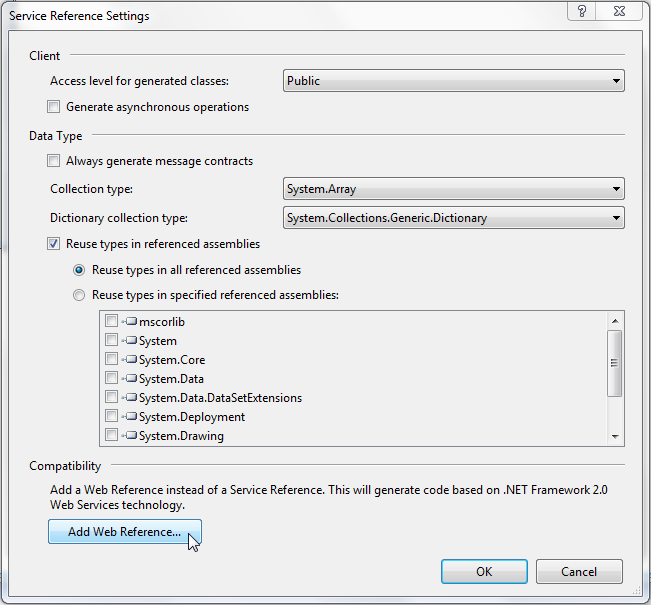
Task: Cancel the Service Reference Settings dialog
Action: pos(579,572)
